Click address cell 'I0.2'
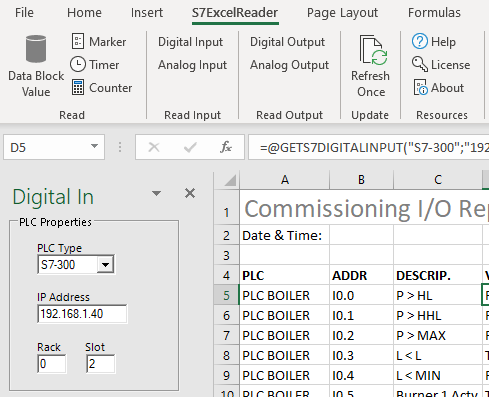This screenshot has width=489, height=397. [361, 335]
